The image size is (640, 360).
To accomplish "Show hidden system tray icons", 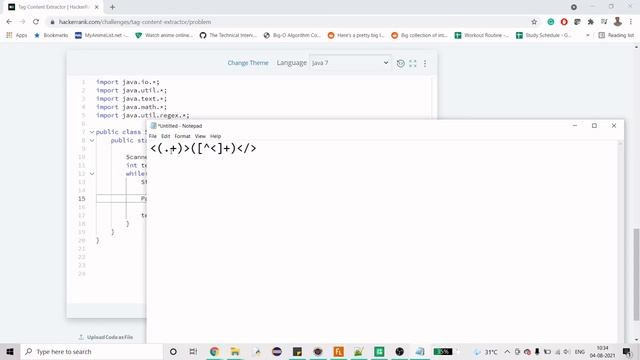I will (x=507, y=351).
